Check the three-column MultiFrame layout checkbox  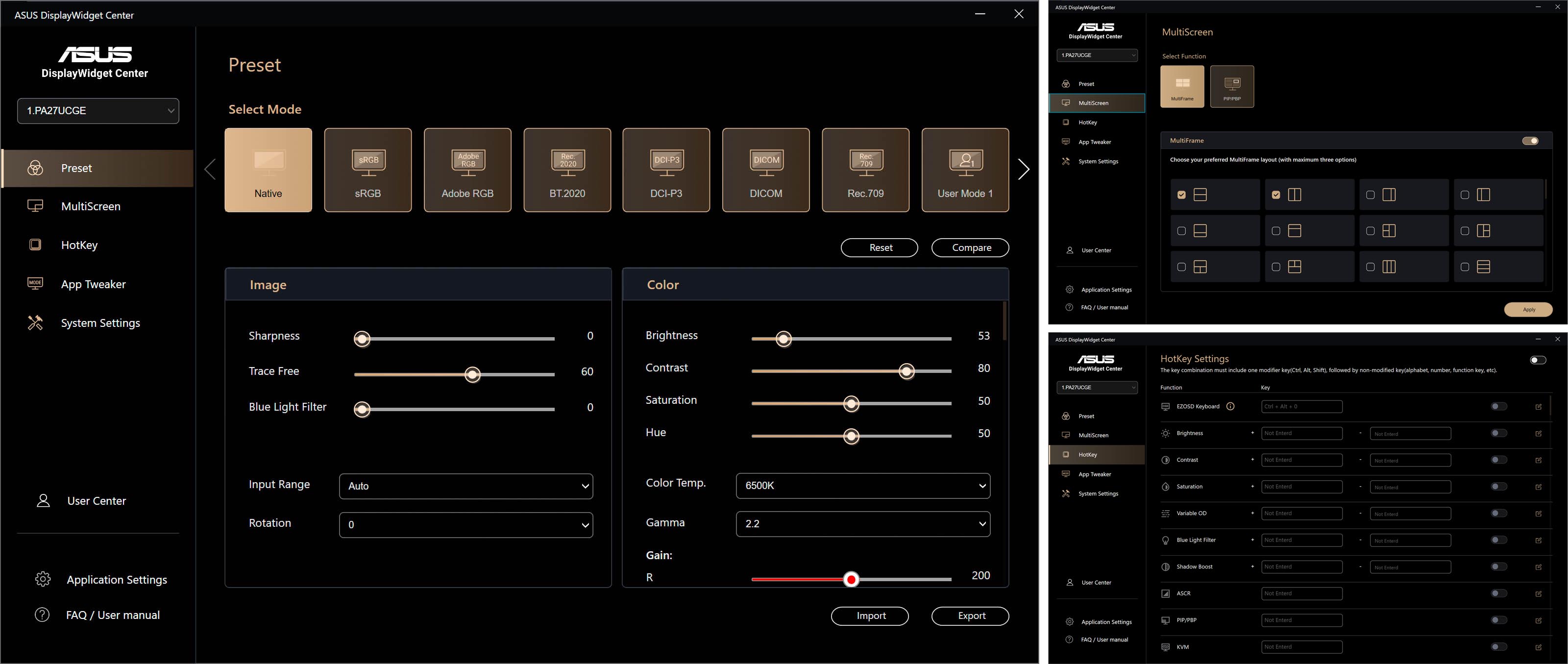[x=1370, y=267]
